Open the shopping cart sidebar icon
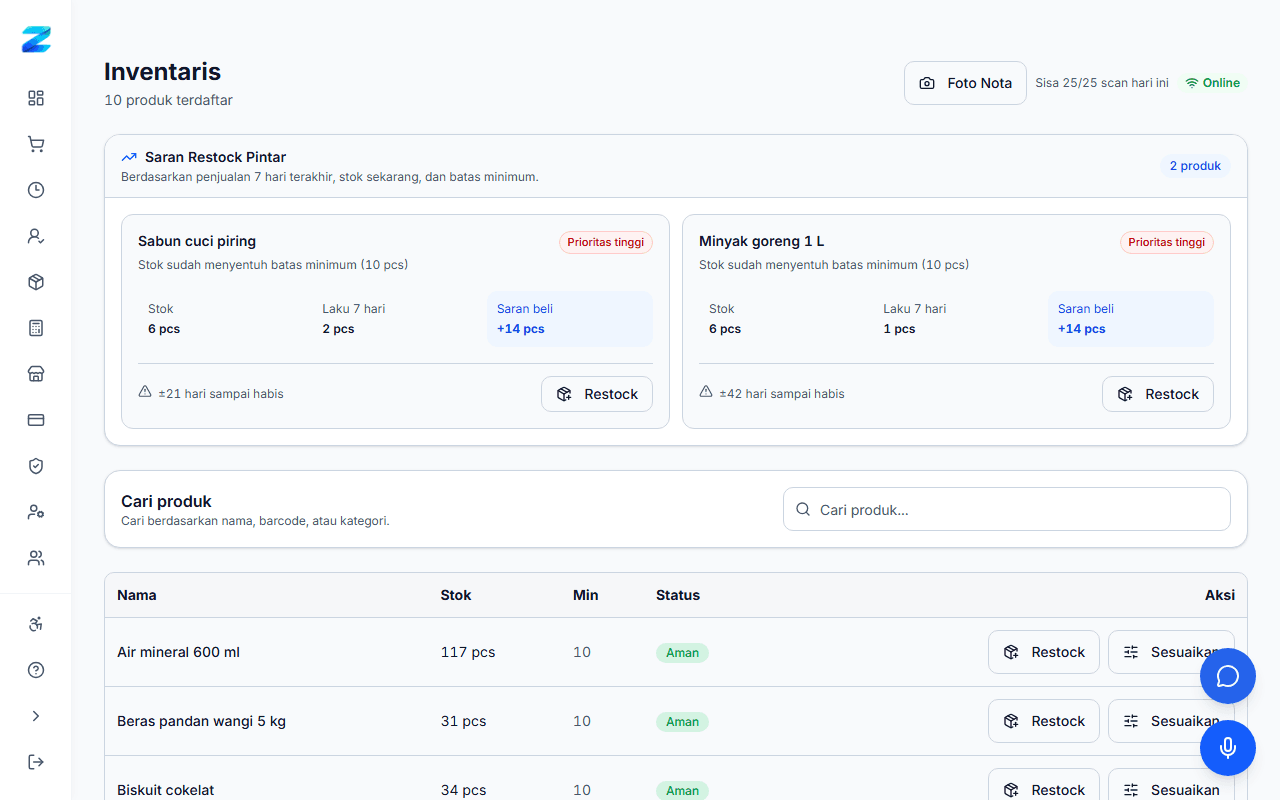This screenshot has height=800, width=1280. point(36,144)
